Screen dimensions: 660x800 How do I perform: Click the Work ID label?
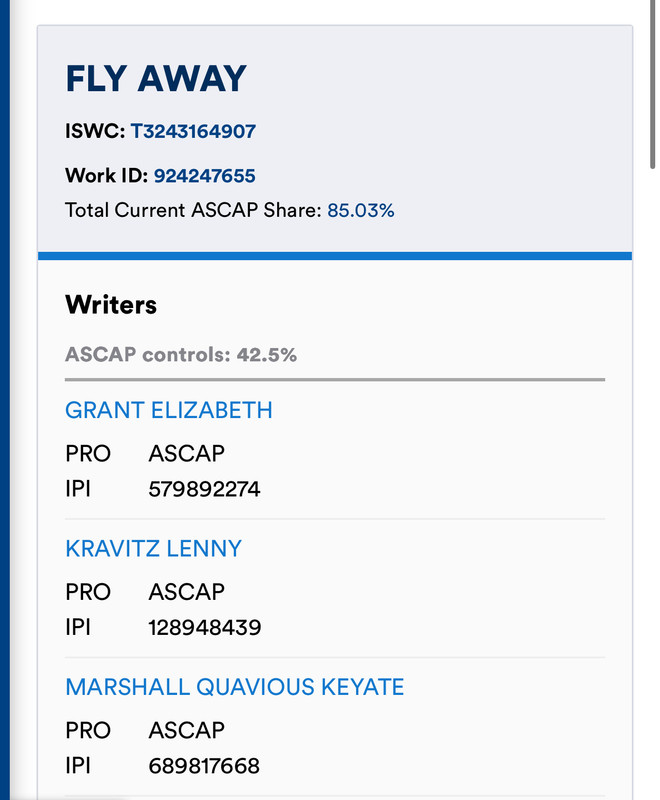pyautogui.click(x=107, y=176)
